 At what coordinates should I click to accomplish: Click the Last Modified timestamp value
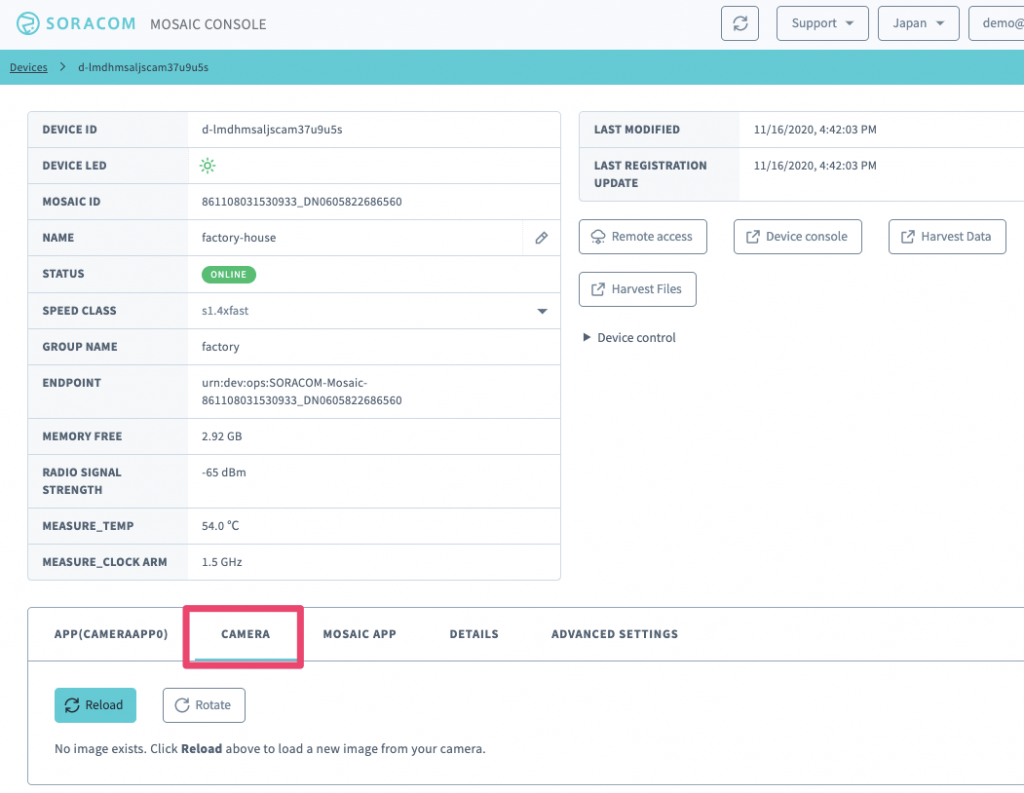pos(815,129)
